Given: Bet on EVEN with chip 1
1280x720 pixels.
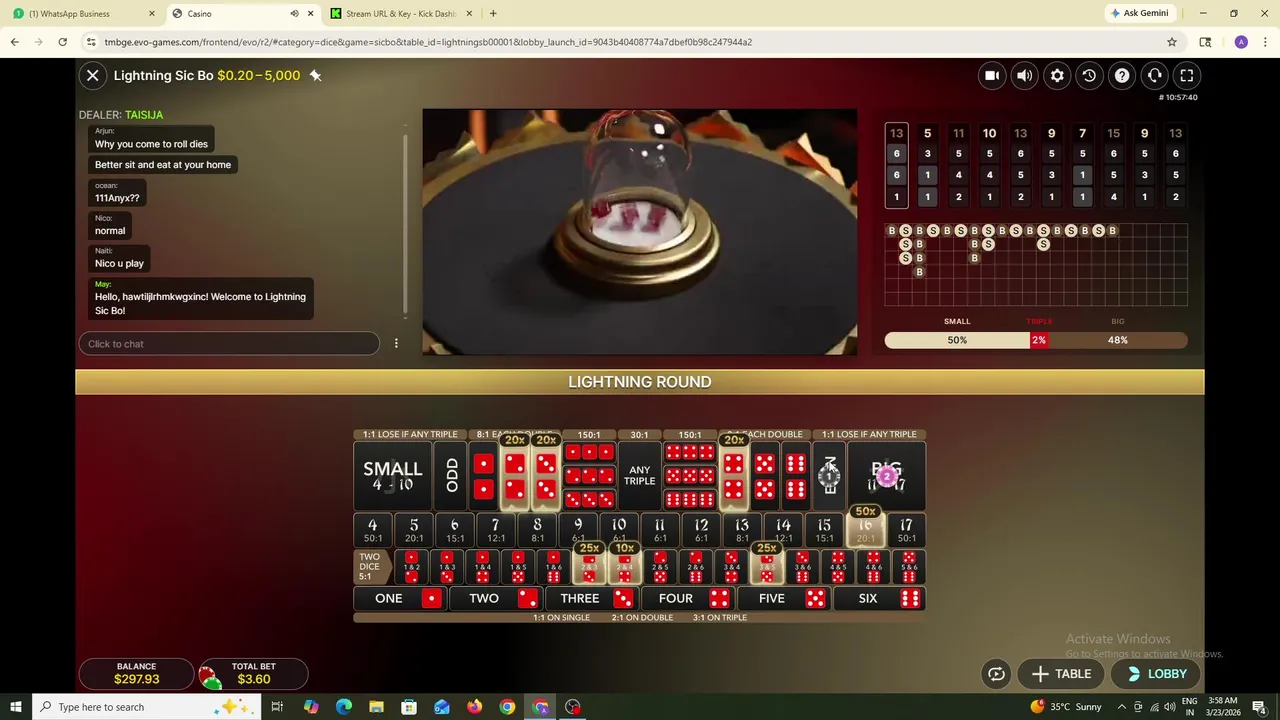Looking at the screenshot, I should [829, 476].
